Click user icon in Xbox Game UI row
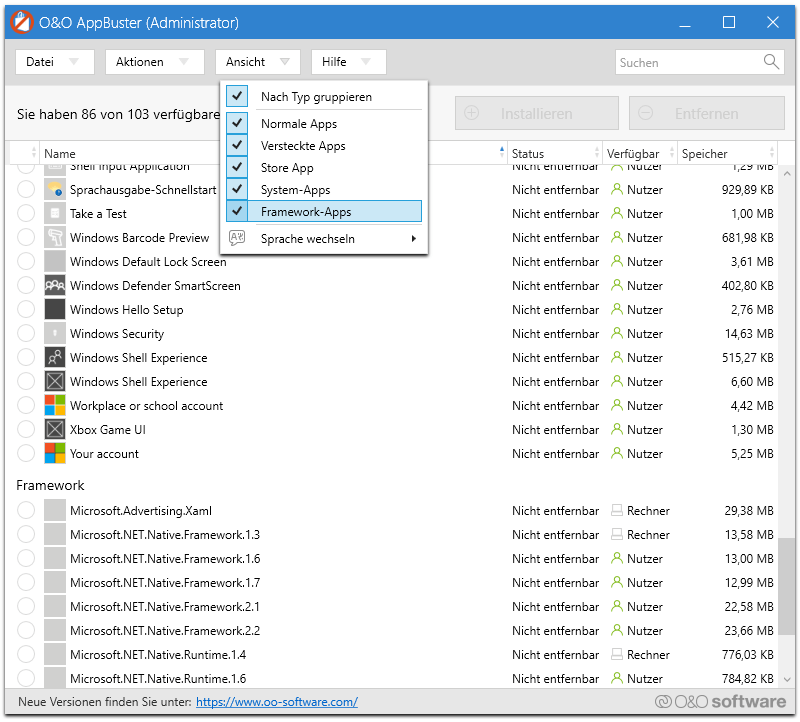The image size is (800, 722). point(617,429)
